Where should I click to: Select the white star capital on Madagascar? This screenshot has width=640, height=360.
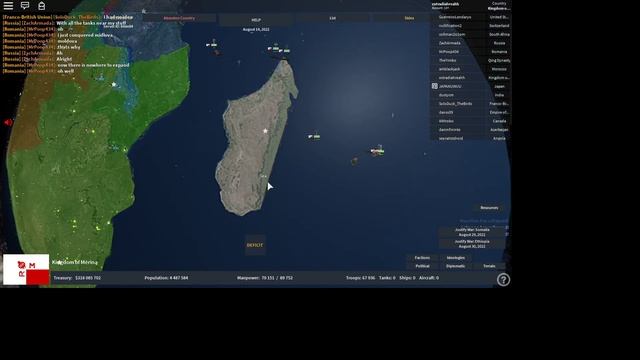[265, 131]
